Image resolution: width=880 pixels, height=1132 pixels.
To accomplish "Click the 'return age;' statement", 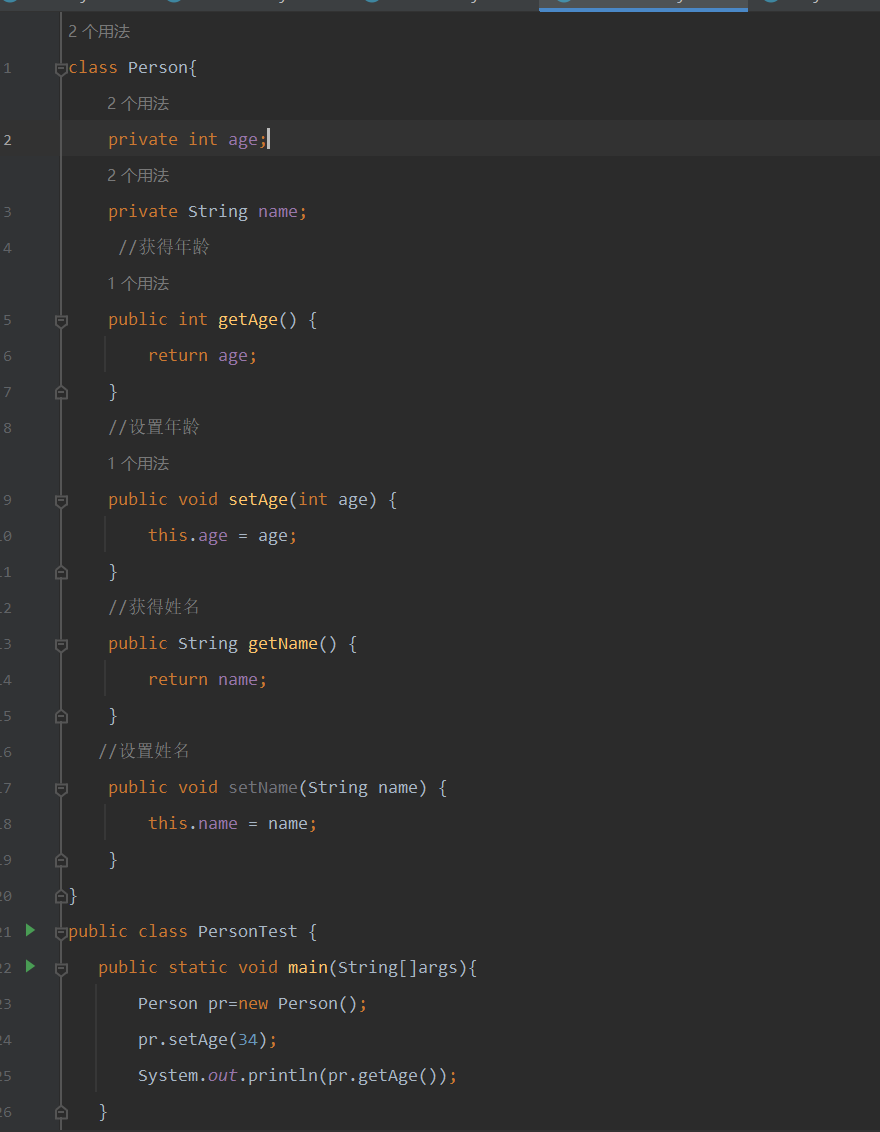I will click(x=202, y=355).
